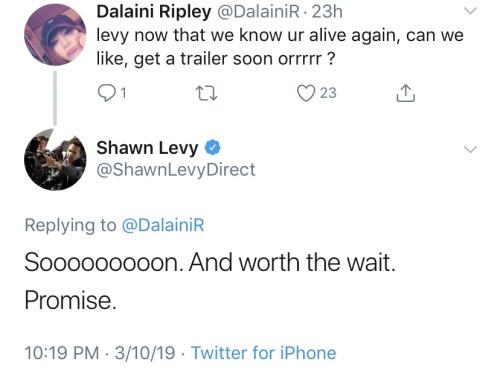
Task: Open Dalaini Ripley's profile picture
Action: (x=55, y=35)
